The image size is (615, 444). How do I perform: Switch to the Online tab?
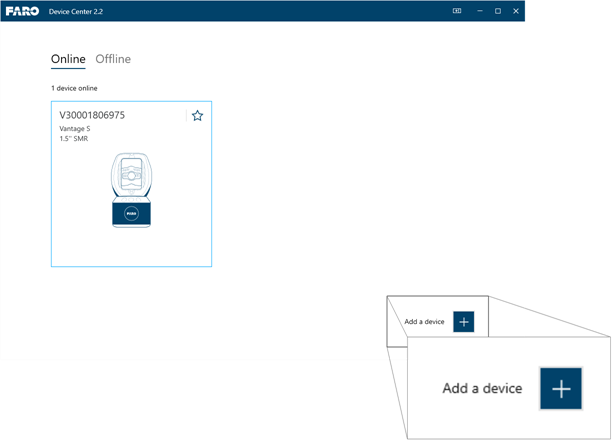[68, 59]
